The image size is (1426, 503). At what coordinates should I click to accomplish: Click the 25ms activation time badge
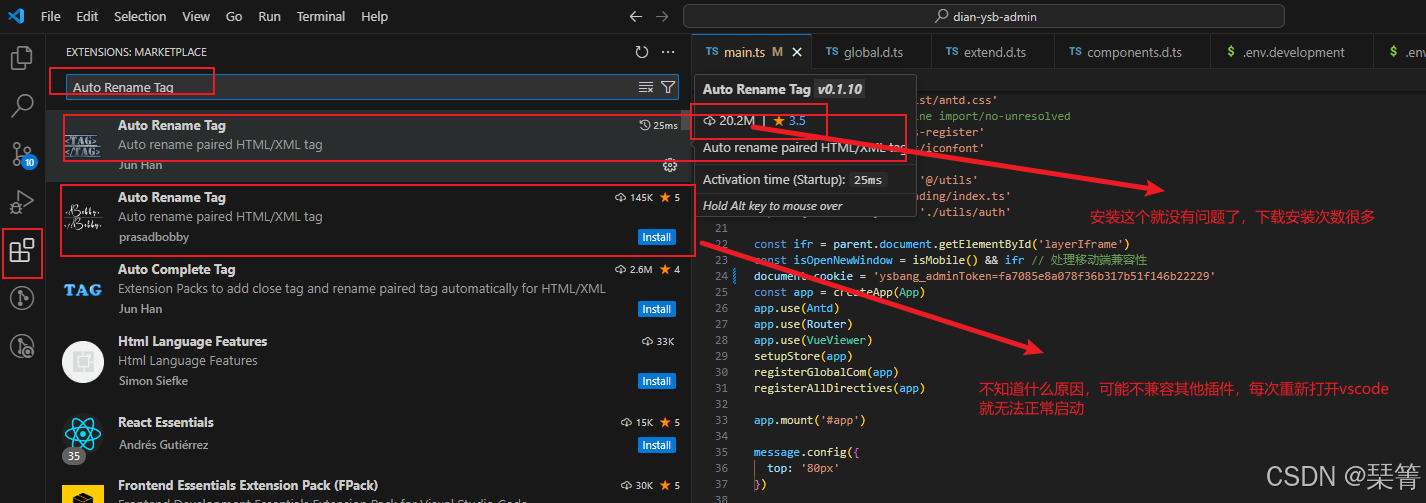point(868,180)
